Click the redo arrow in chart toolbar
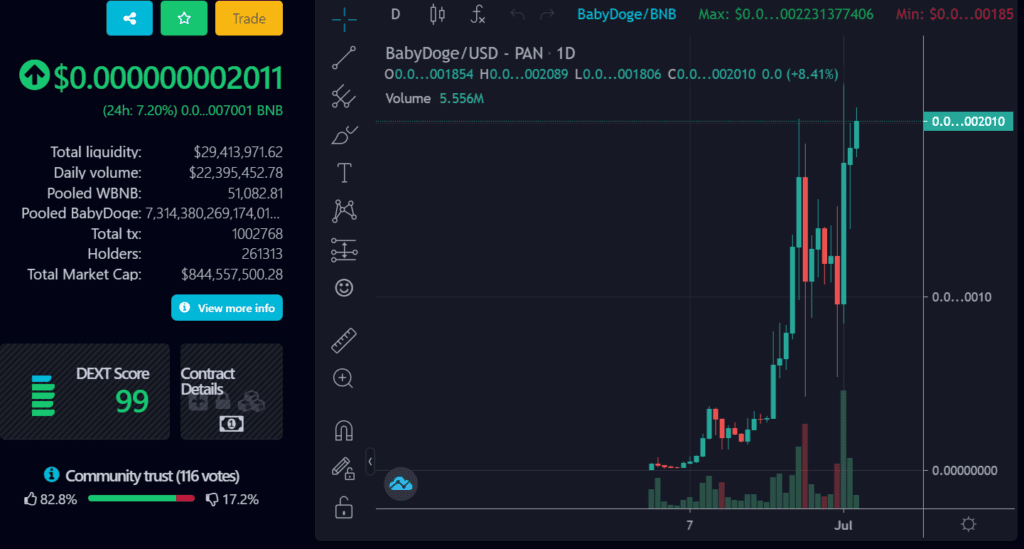 [547, 14]
